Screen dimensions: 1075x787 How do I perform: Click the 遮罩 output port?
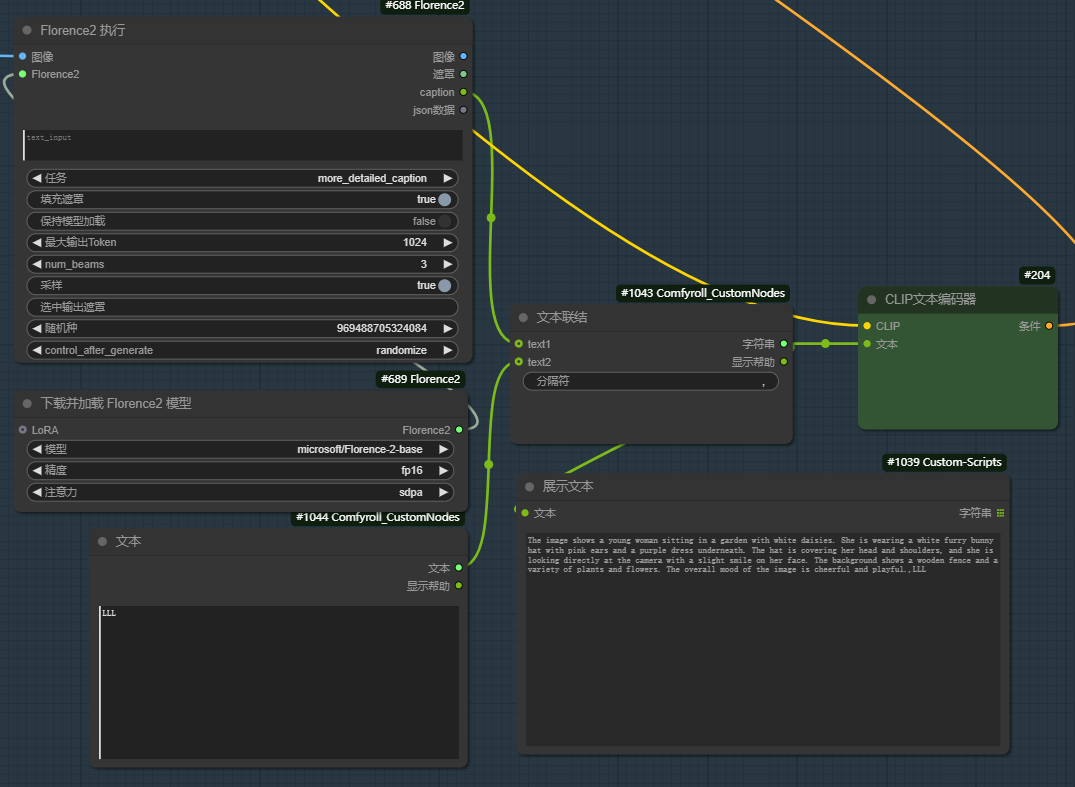click(x=463, y=74)
